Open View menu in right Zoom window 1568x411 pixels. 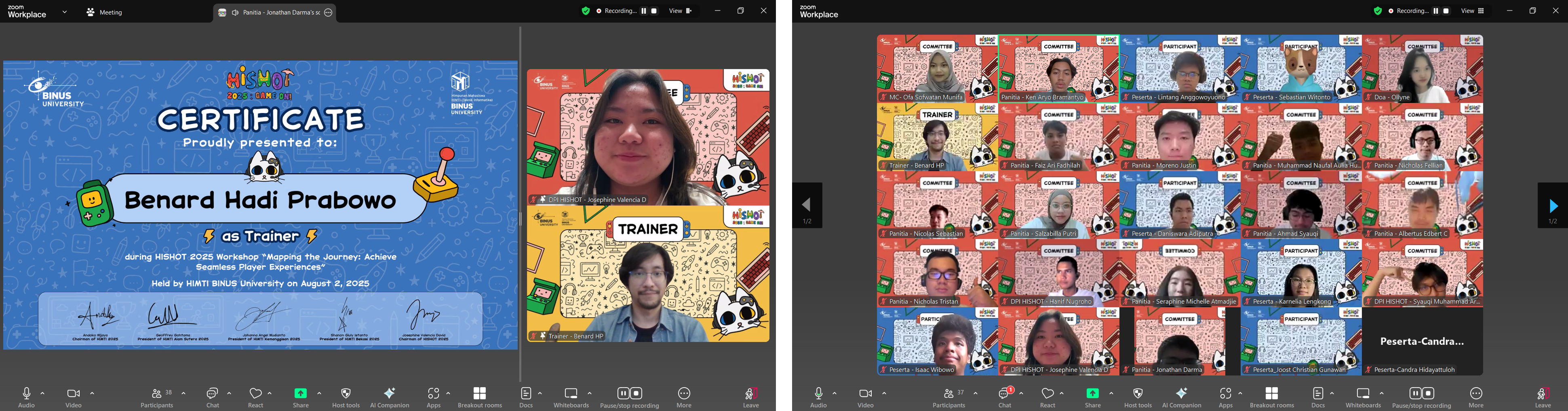pos(1473,11)
